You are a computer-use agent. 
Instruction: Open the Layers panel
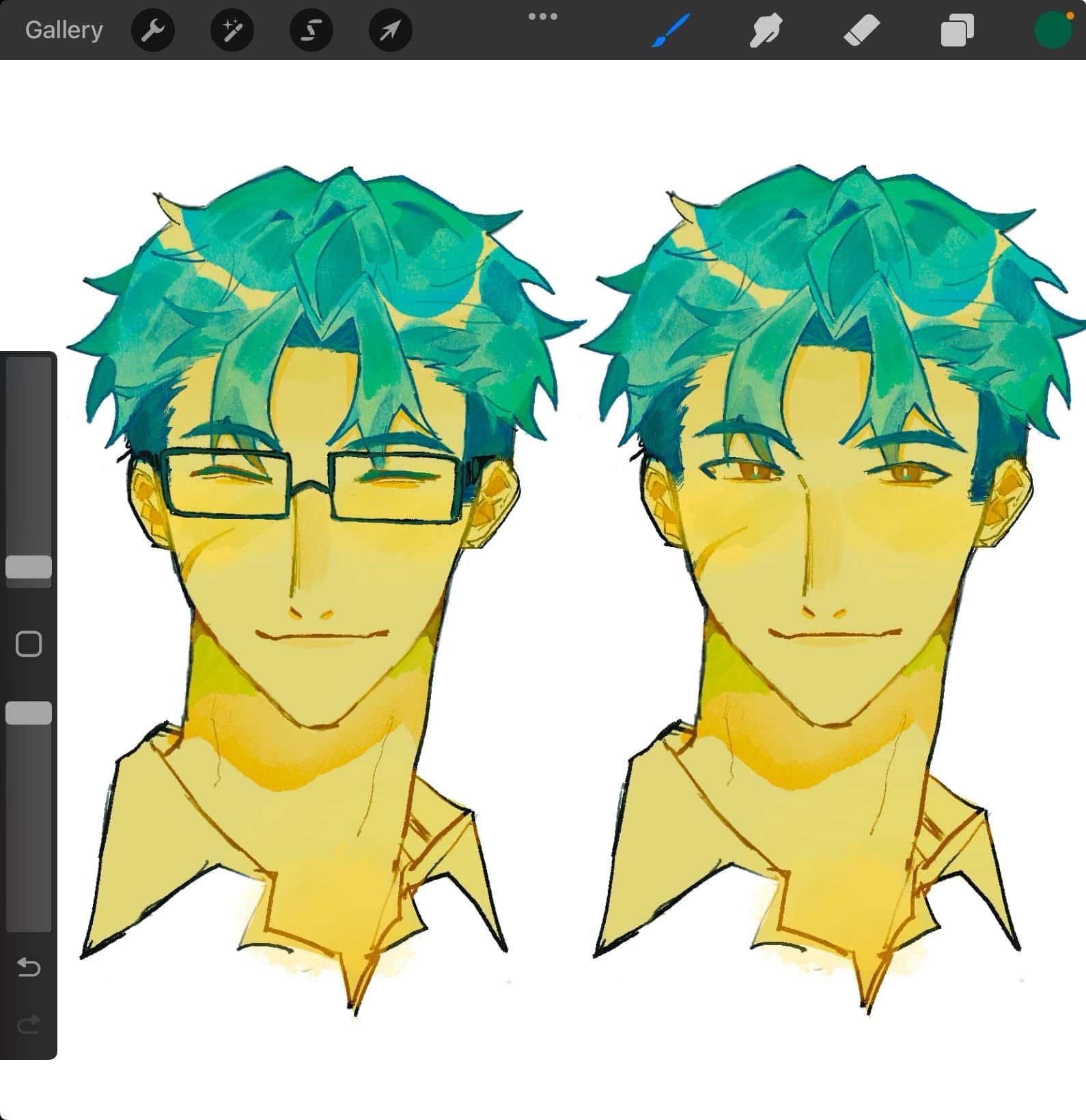click(957, 30)
